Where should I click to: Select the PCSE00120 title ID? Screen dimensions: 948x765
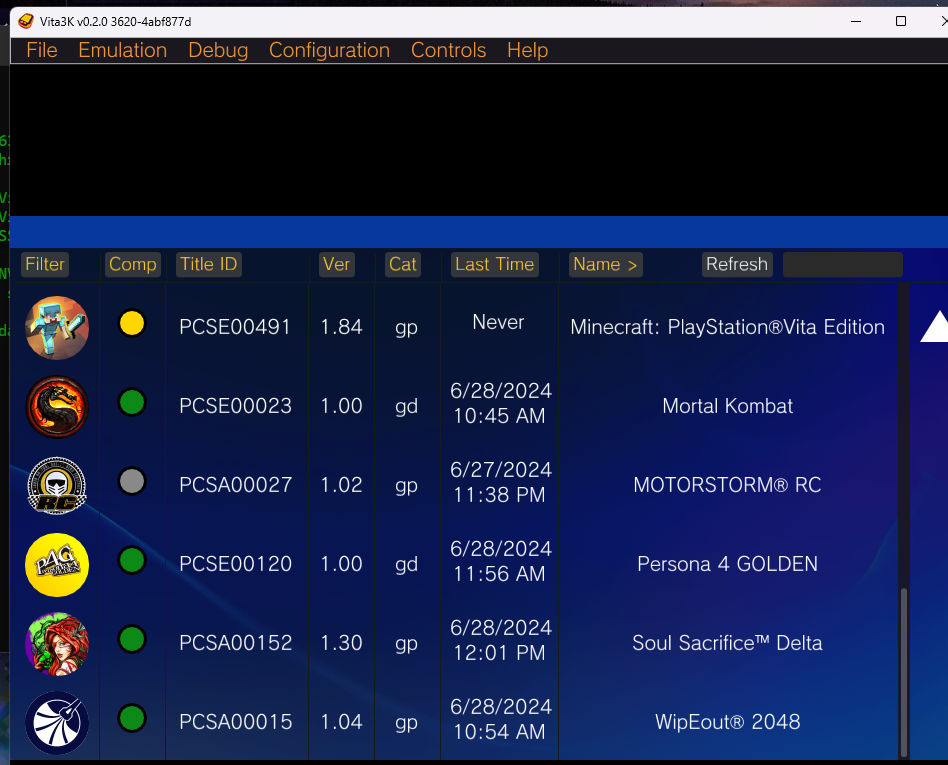(235, 564)
